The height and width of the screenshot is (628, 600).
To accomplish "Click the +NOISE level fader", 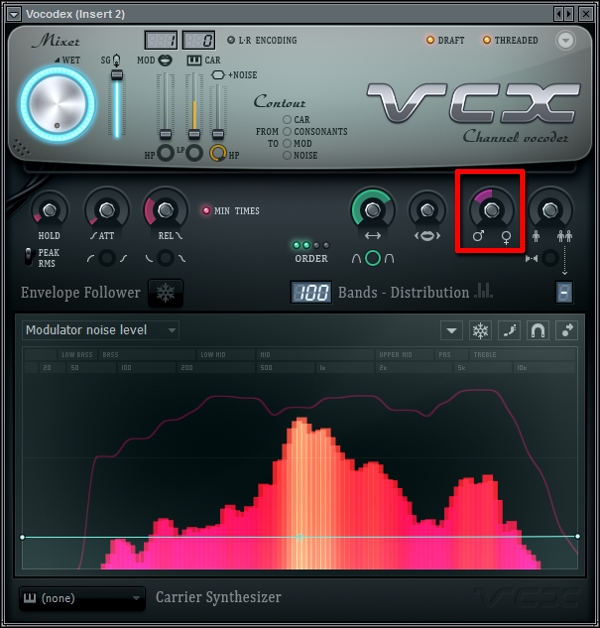I will [218, 134].
